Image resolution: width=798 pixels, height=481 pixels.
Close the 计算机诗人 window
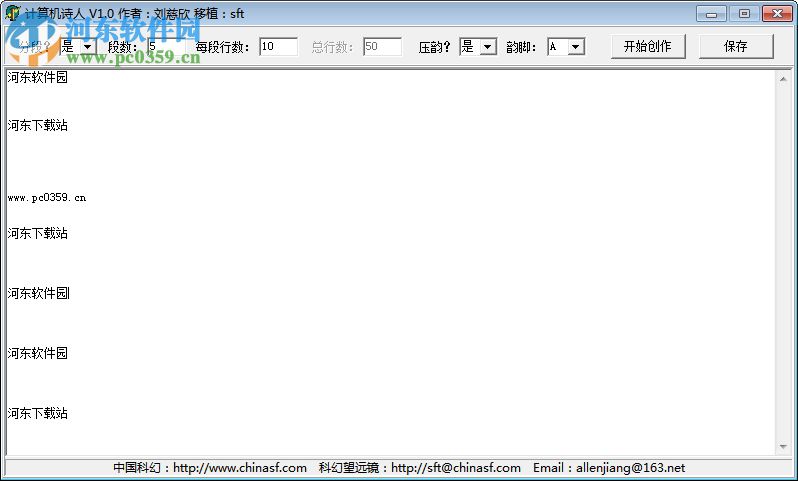click(x=777, y=14)
